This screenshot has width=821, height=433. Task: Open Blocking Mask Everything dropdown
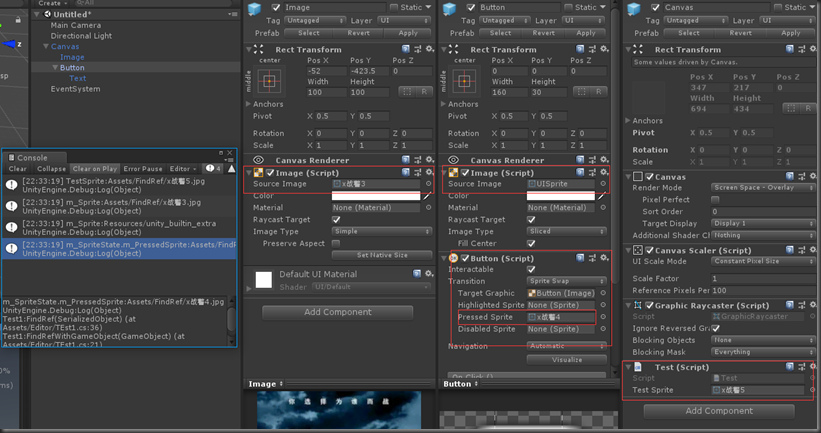[x=763, y=352]
